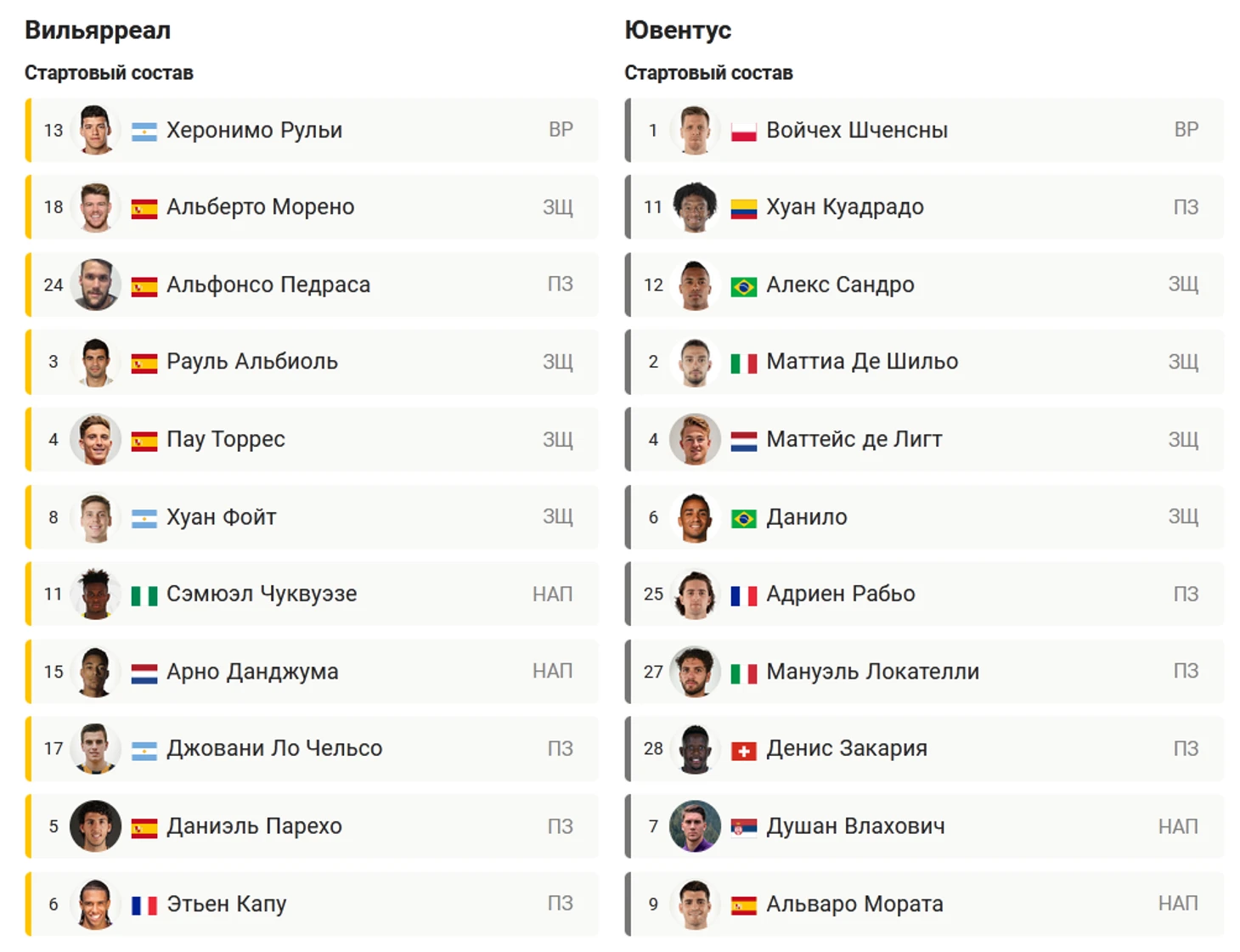Click Geronimo Rulli's player photo
The height and width of the screenshot is (952, 1240).
pyautogui.click(x=95, y=130)
